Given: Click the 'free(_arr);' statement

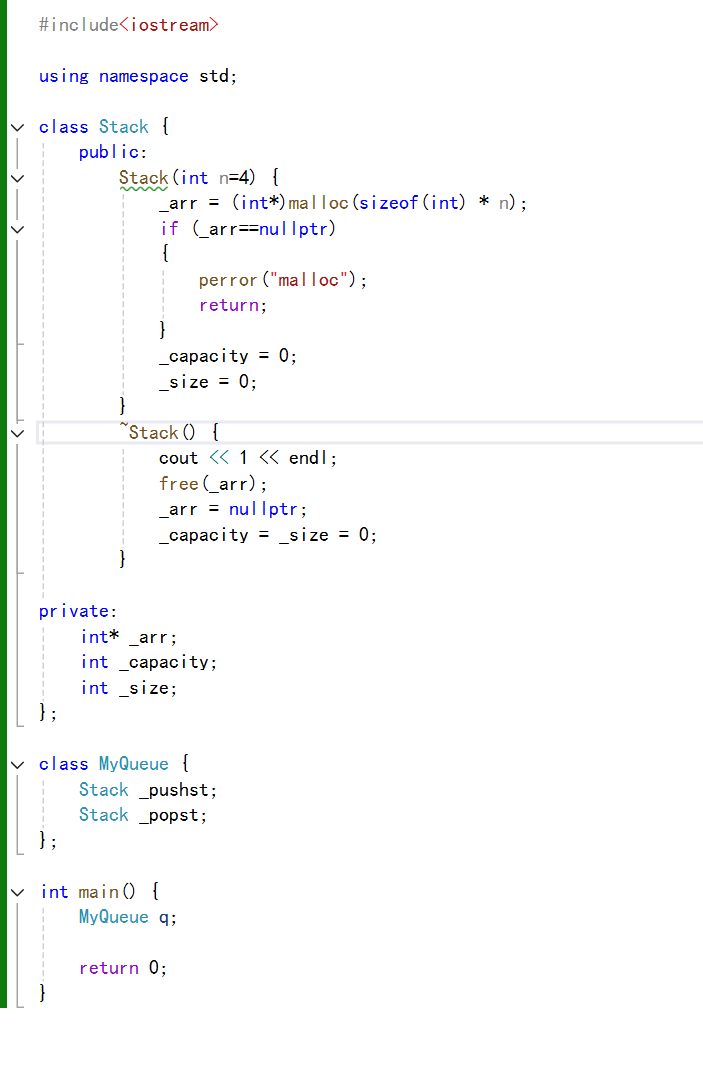Looking at the screenshot, I should (x=213, y=484).
